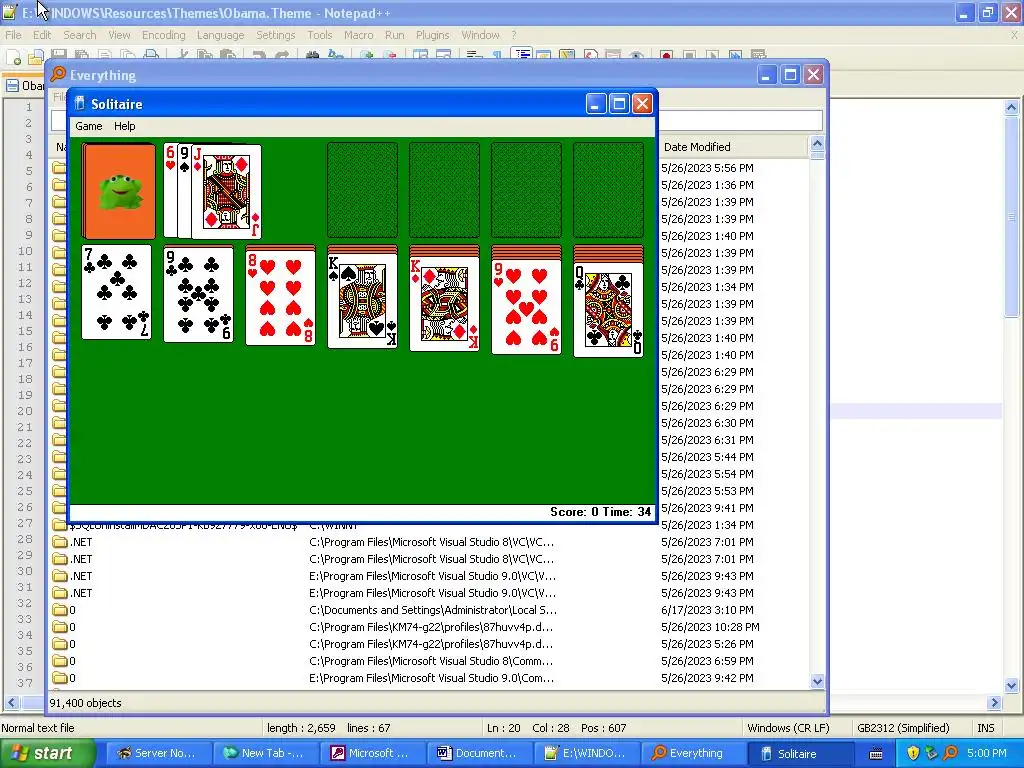Click the Everything window magnifier icon
1024x768 pixels.
(58, 74)
